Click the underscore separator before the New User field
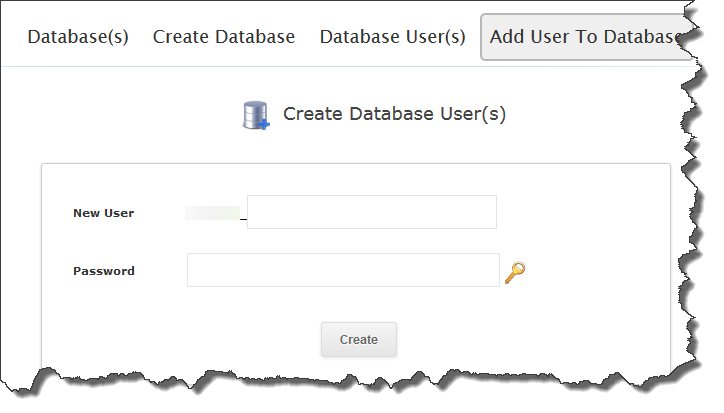 coord(243,214)
